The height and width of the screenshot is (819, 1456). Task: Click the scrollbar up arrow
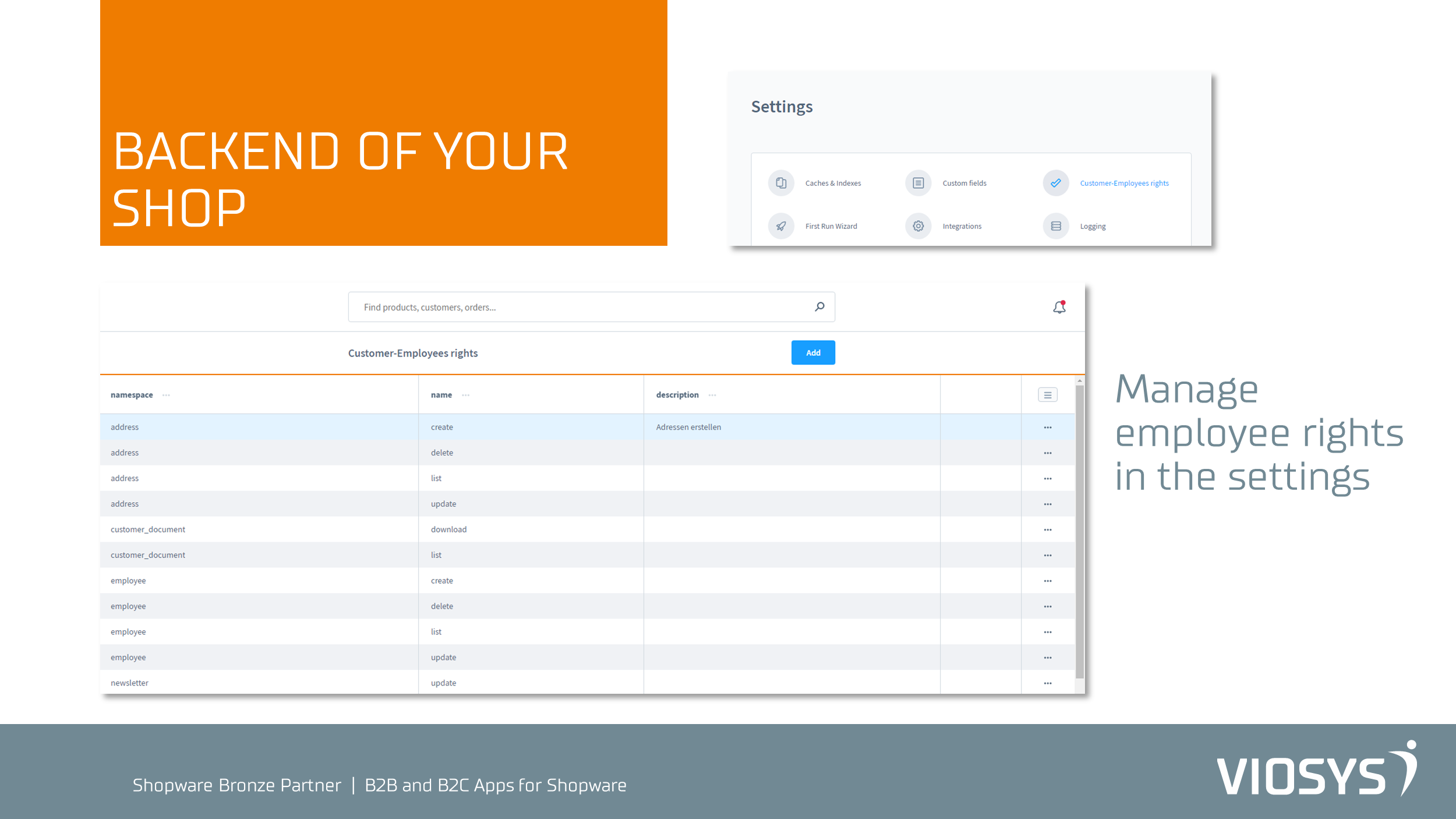pos(1080,380)
